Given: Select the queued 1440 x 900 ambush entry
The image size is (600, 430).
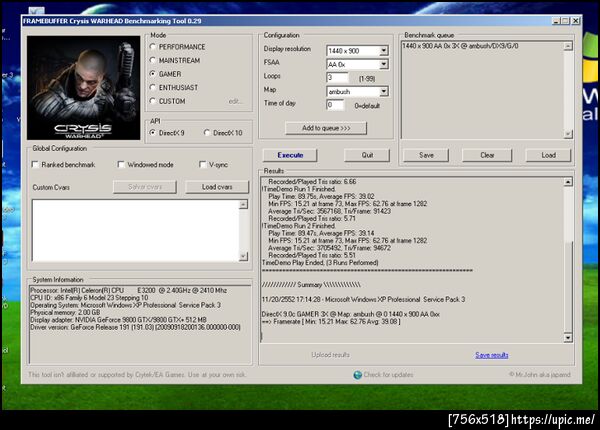Looking at the screenshot, I should click(461, 46).
